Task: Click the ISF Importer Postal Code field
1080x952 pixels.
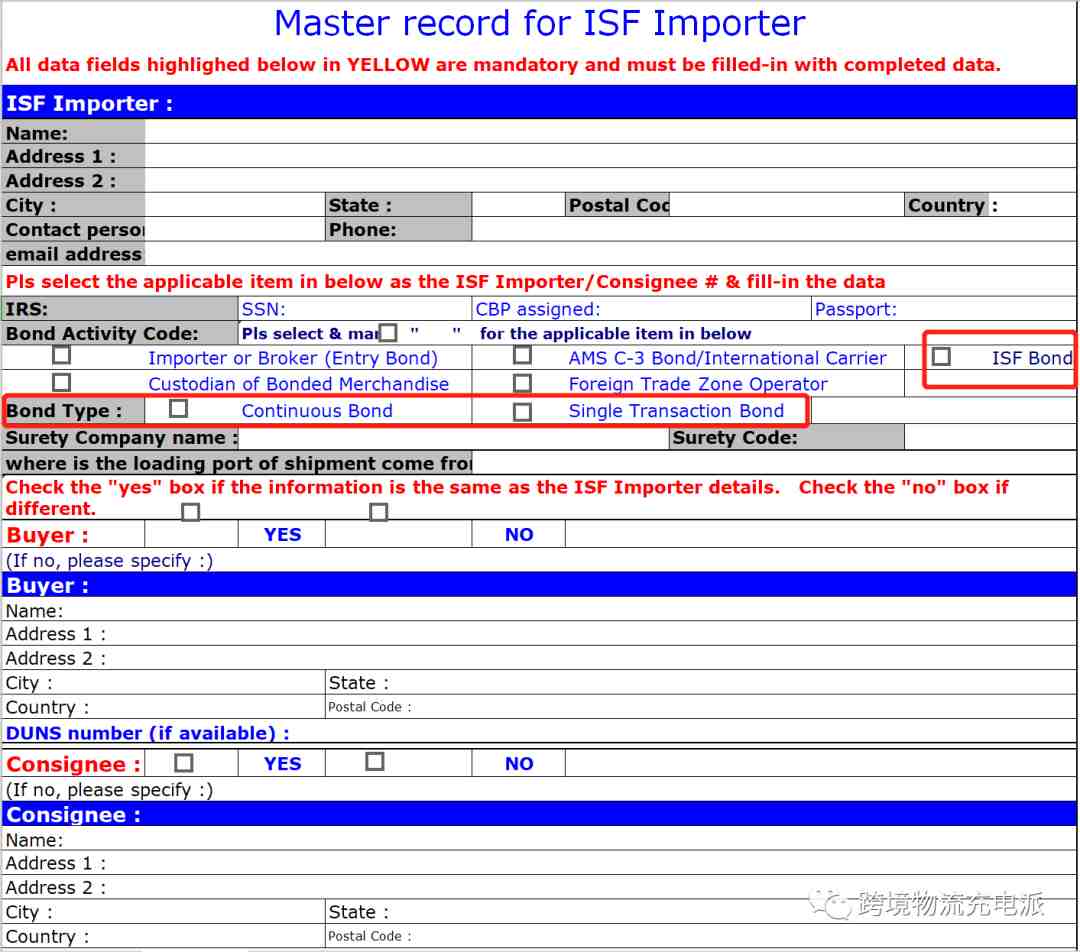Action: pos(786,205)
